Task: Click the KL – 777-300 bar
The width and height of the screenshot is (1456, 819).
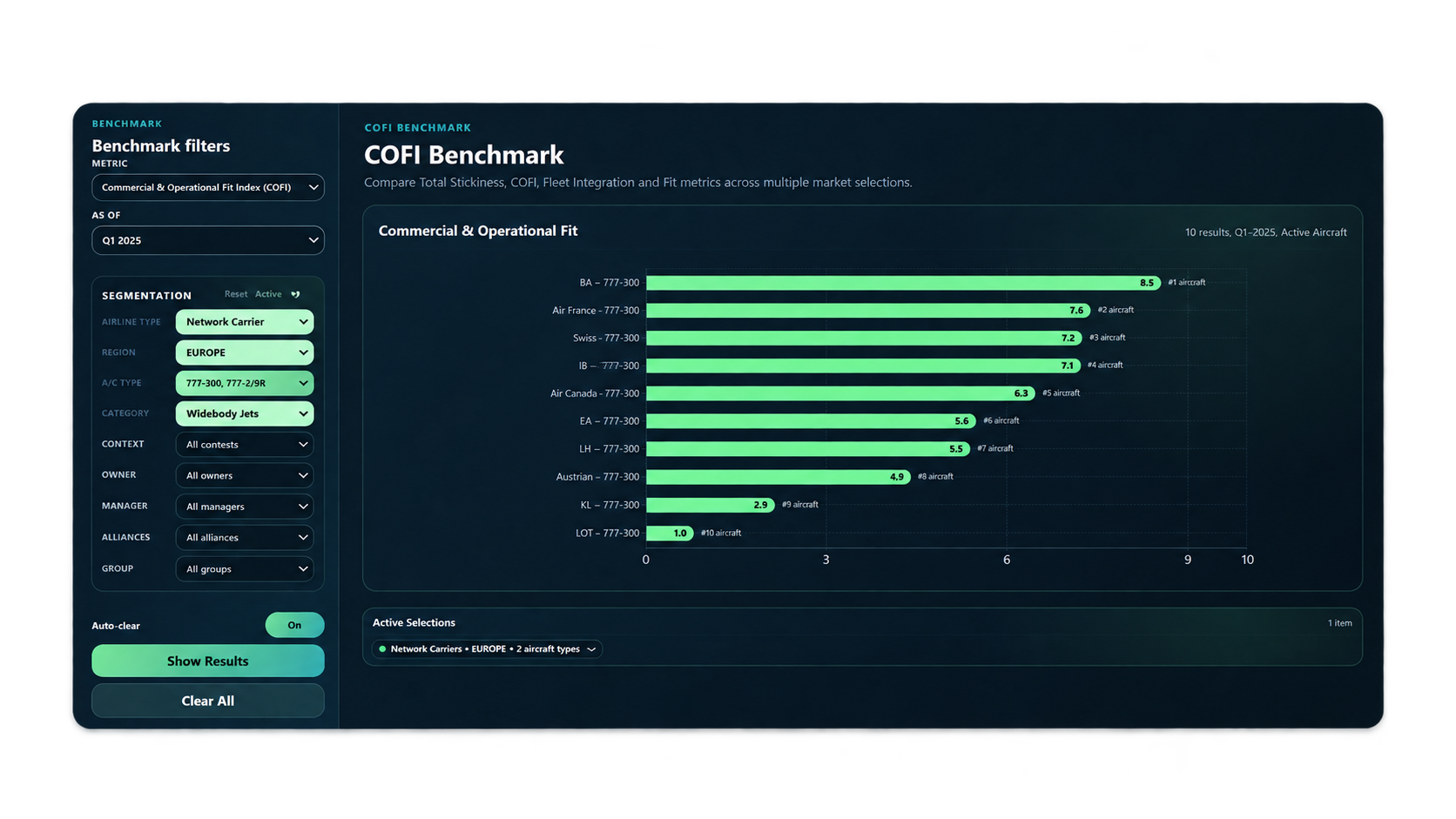Action: (x=711, y=505)
